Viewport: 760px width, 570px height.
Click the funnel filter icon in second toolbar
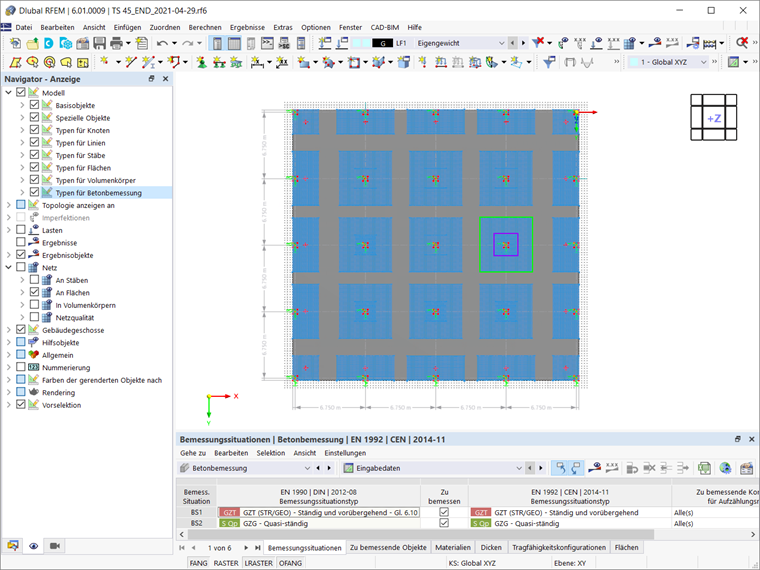549,62
